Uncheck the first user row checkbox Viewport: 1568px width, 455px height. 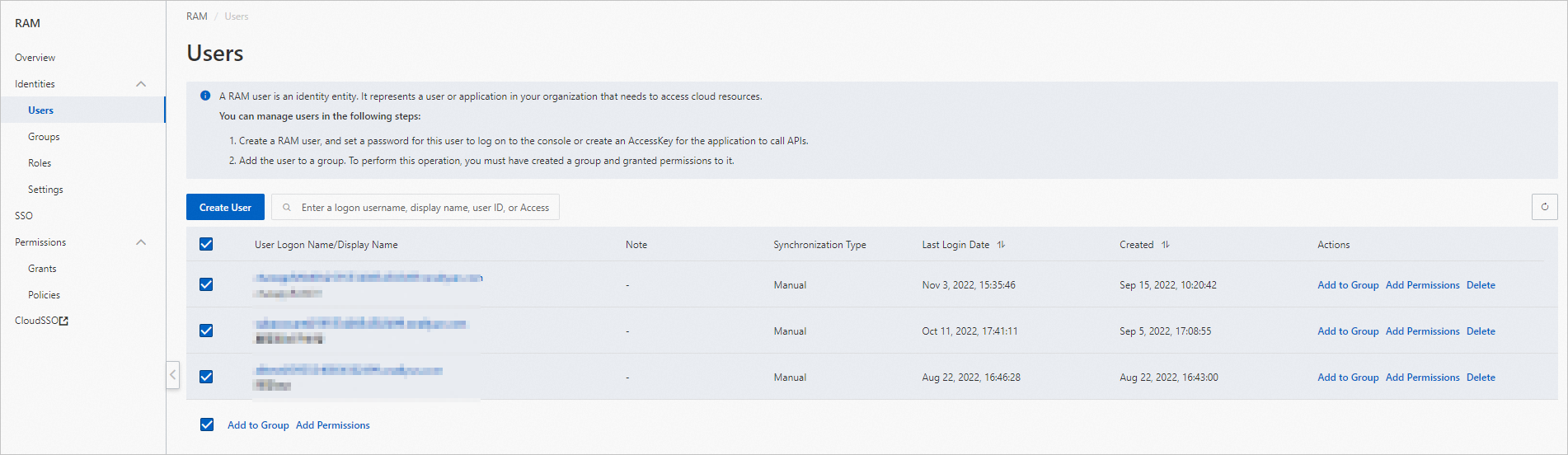coord(206,284)
